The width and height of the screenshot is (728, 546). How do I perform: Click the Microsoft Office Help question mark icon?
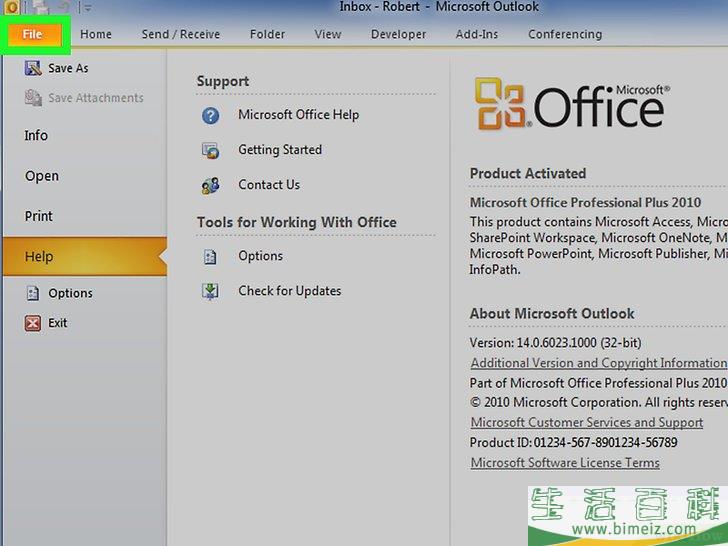pos(210,115)
